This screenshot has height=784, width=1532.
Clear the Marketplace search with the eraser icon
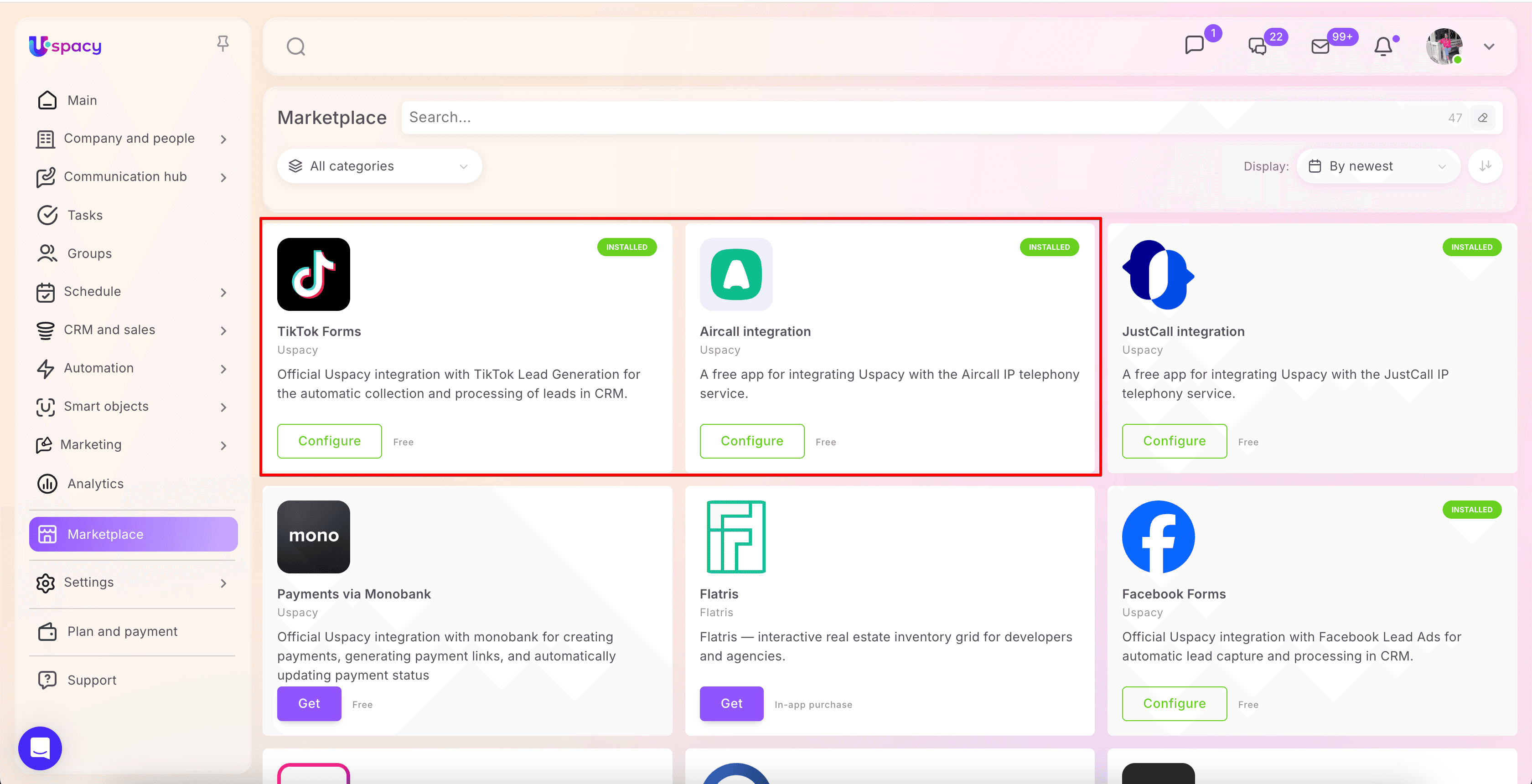1483,118
